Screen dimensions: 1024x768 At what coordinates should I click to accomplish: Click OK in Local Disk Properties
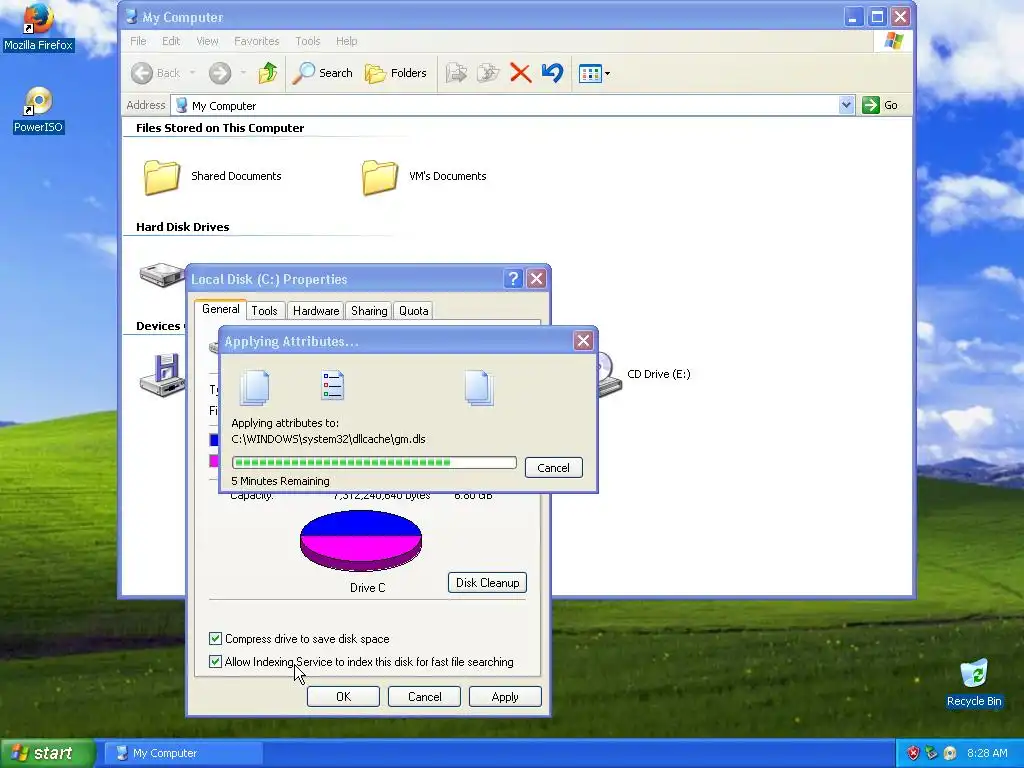pos(344,697)
